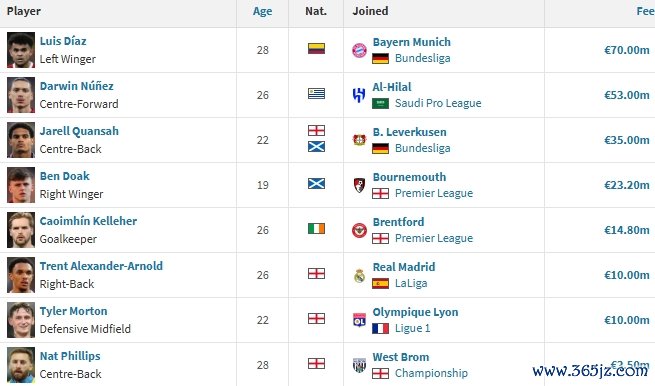Open the €70.00m transfer fee link
The height and width of the screenshot is (386, 655).
[627, 50]
